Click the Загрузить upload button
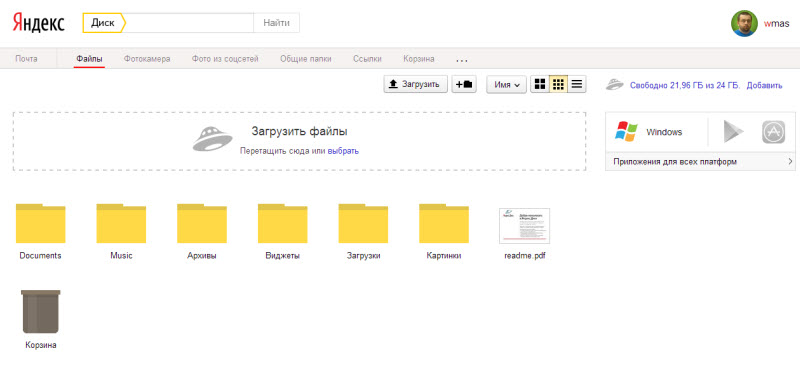Image resolution: width=800 pixels, height=382 pixels. tap(416, 84)
